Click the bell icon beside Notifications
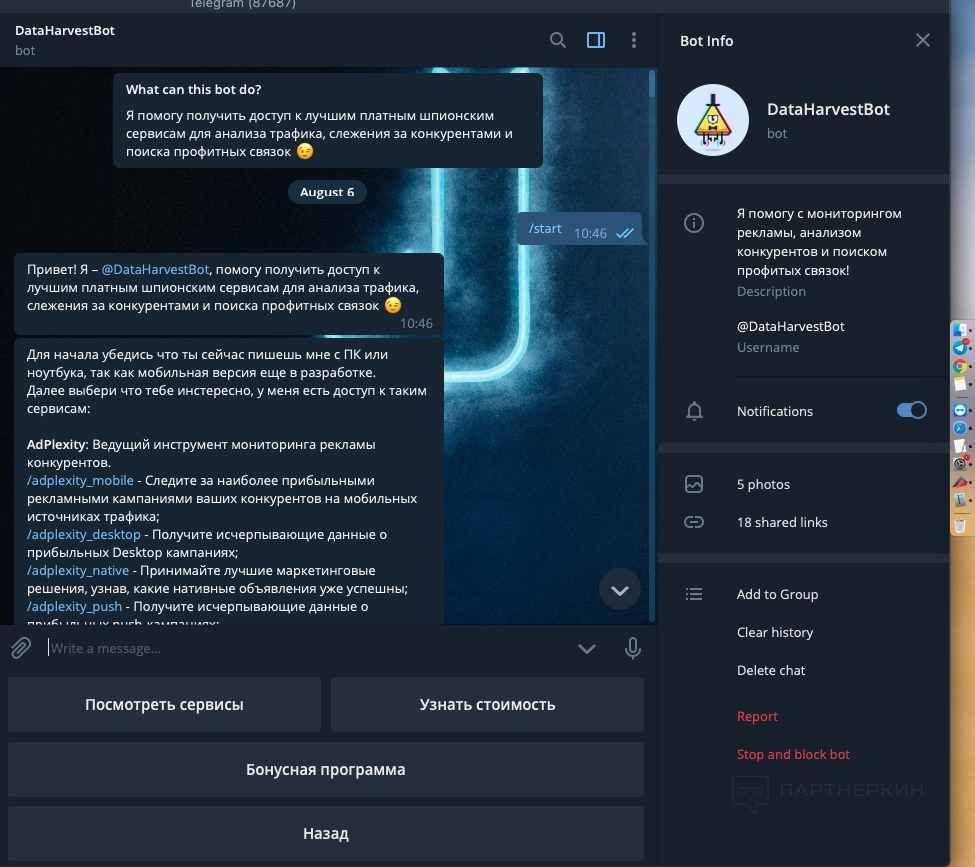Viewport: 975px width, 867px height. coord(694,411)
